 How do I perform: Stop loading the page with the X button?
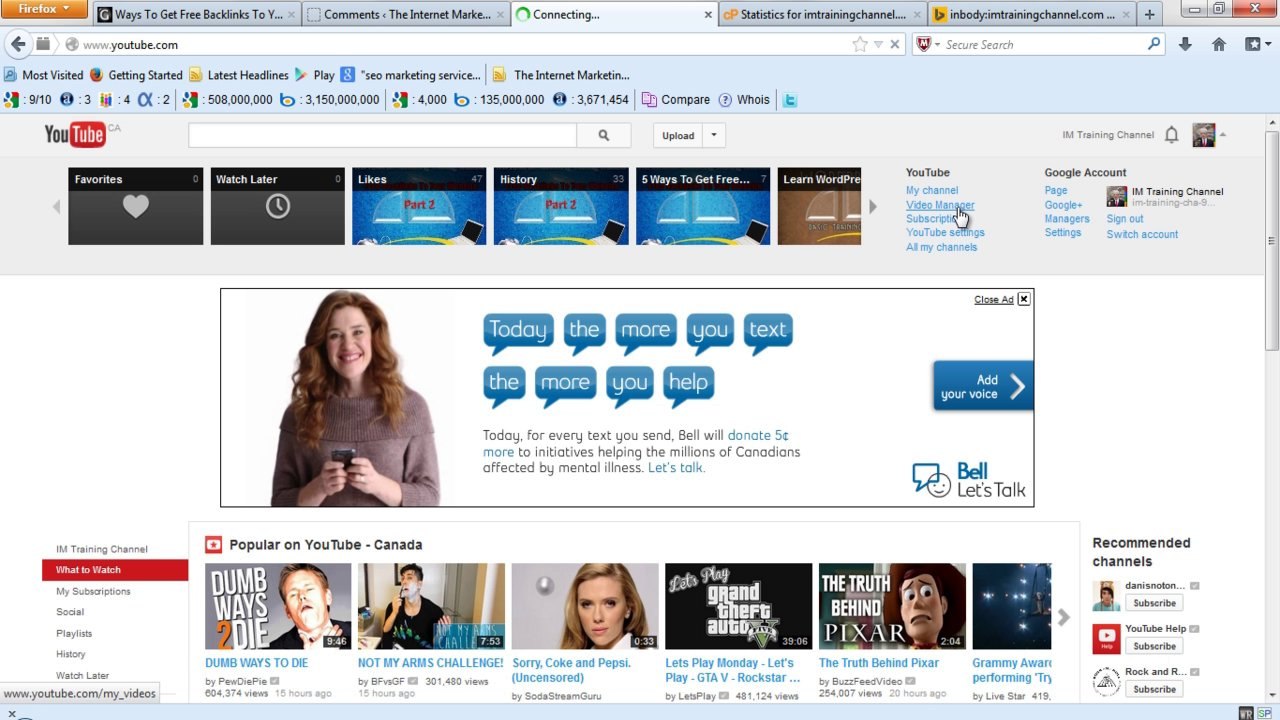coord(895,44)
